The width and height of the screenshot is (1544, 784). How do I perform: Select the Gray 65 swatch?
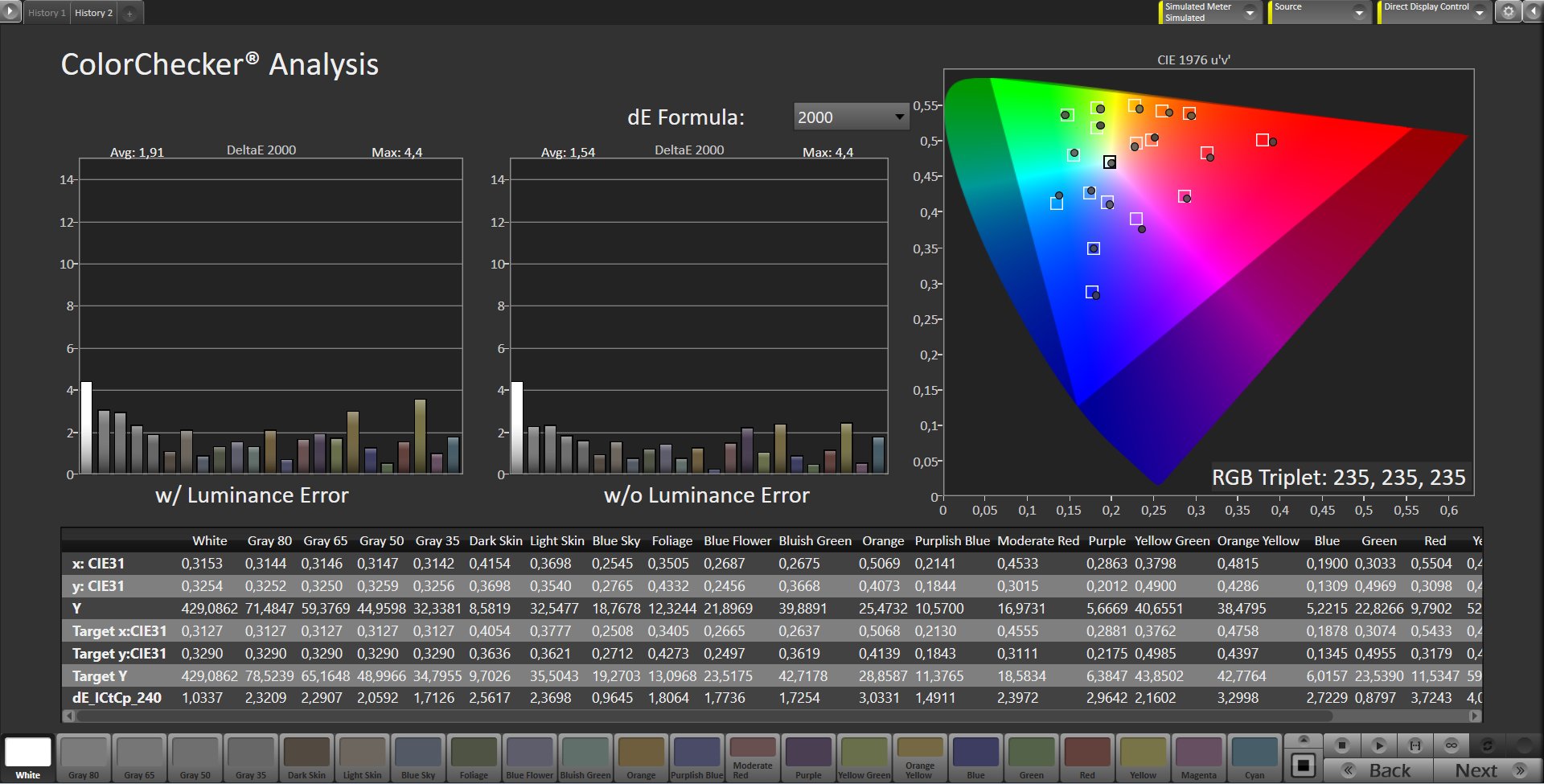click(139, 757)
